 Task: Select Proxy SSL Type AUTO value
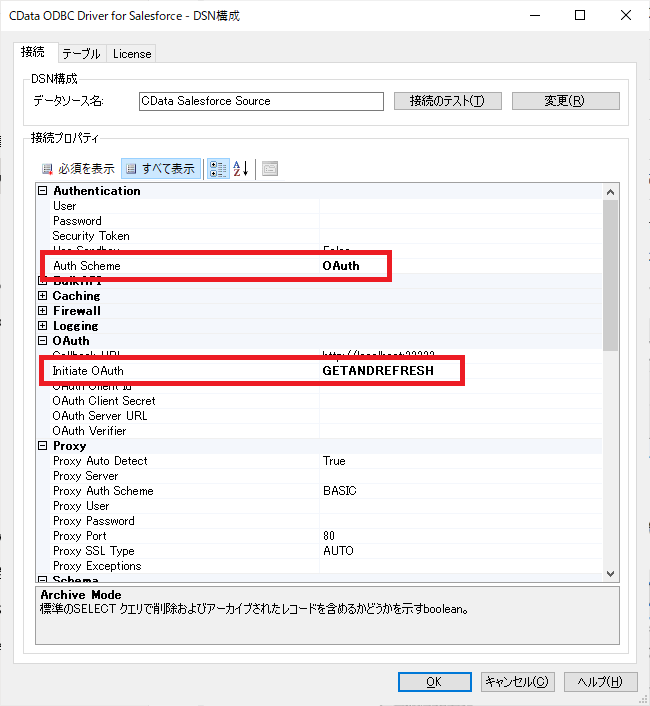(338, 551)
